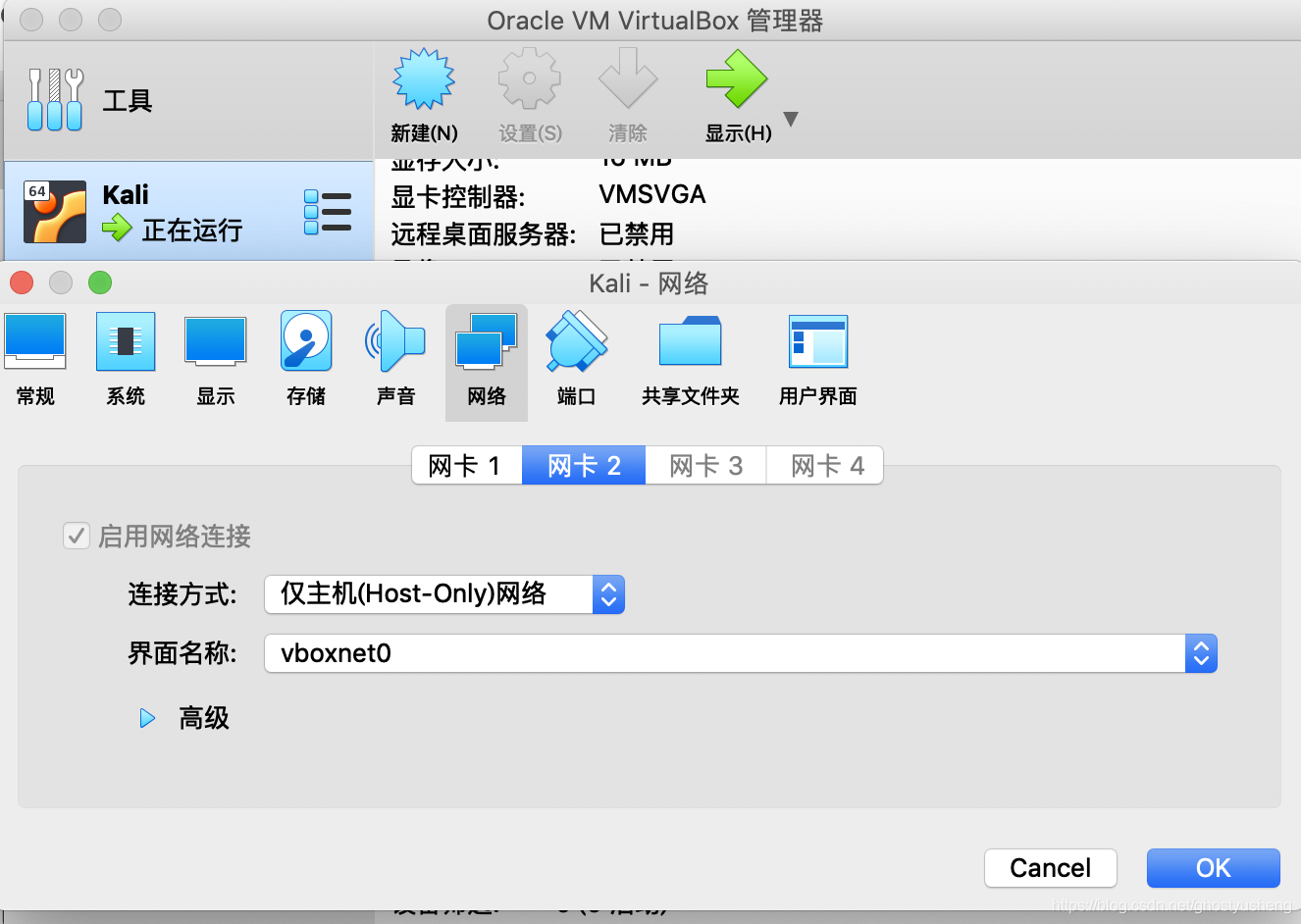Expand the 高级 advanced section triangle
Viewport: 1301px width, 924px height.
coord(147,718)
